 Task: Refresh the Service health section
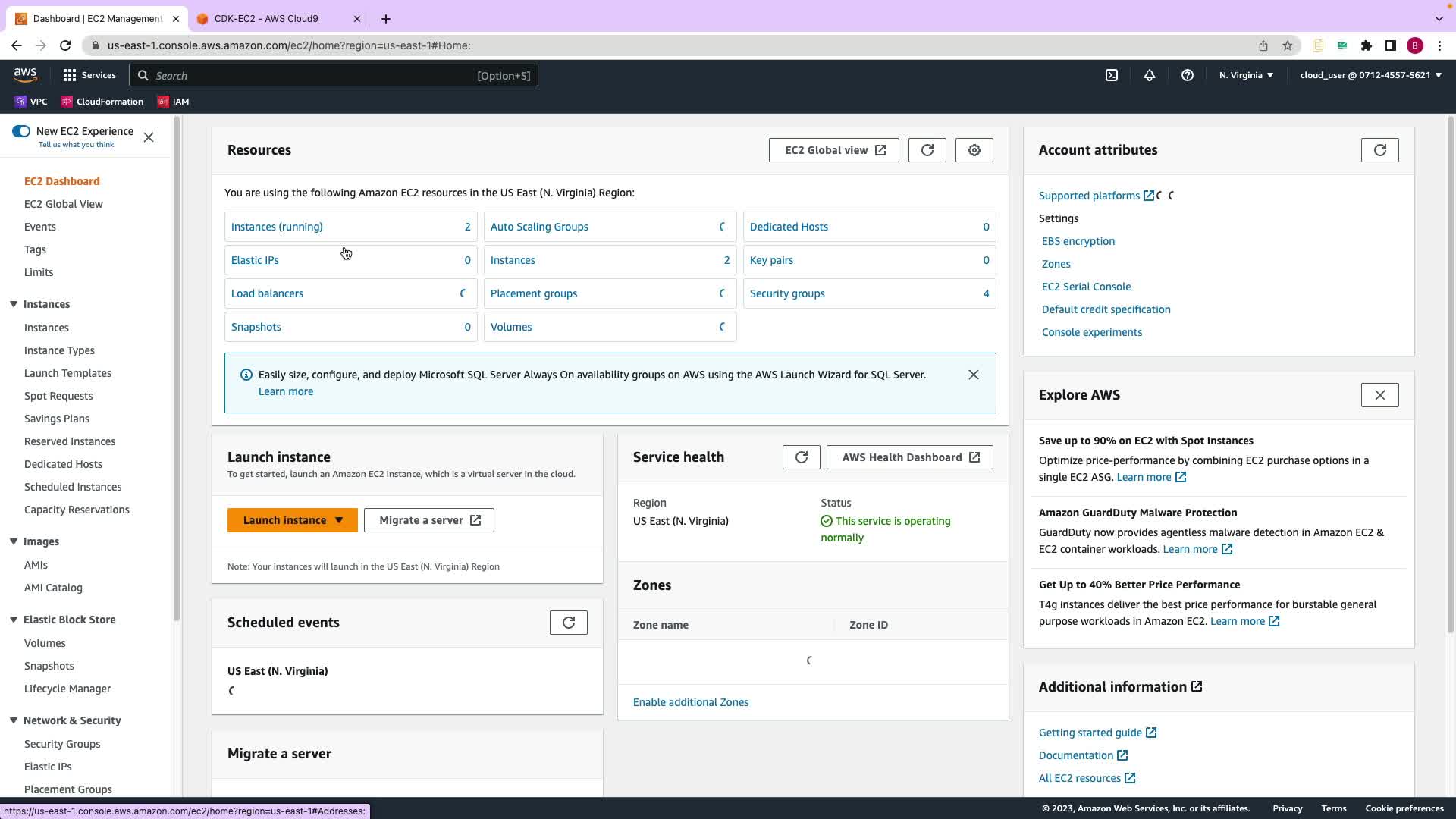(x=801, y=457)
